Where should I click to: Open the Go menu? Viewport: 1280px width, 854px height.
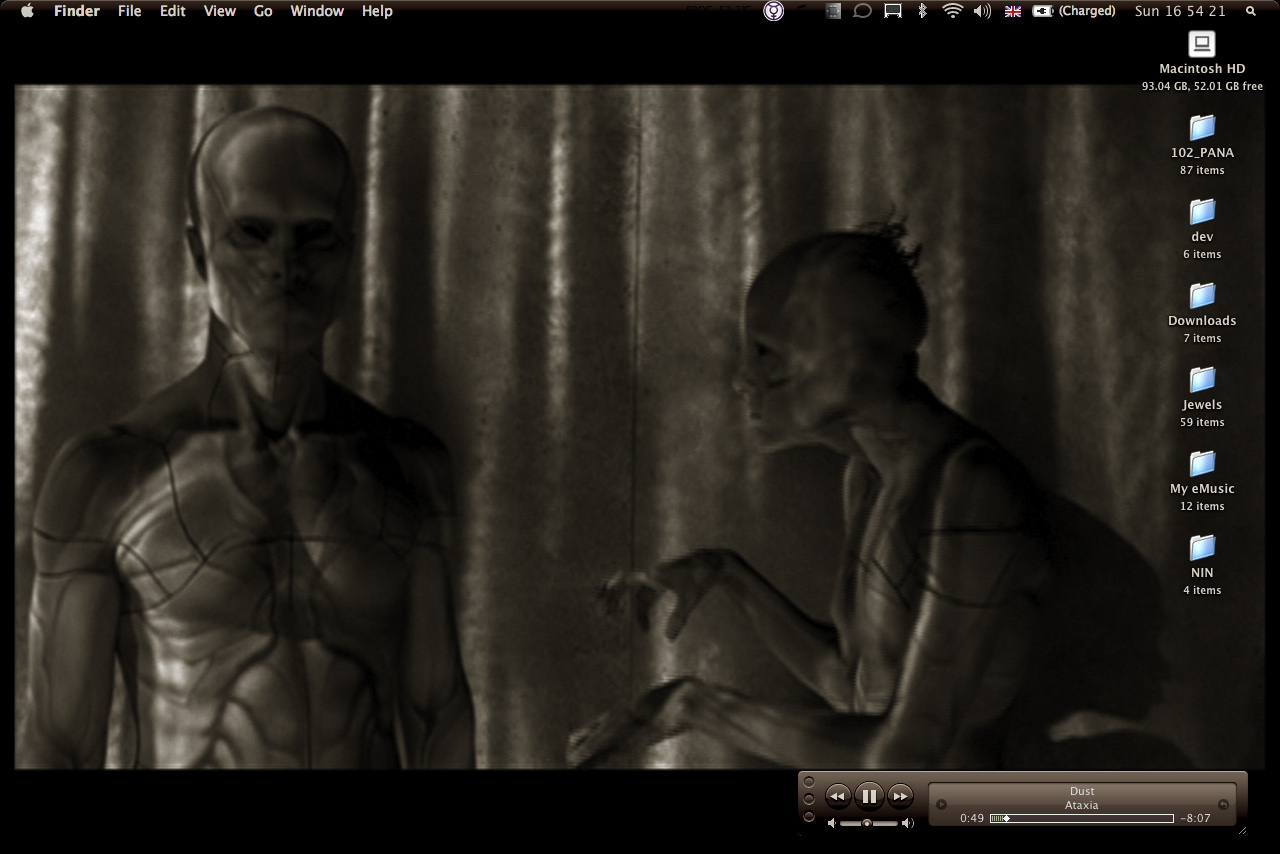[x=263, y=11]
